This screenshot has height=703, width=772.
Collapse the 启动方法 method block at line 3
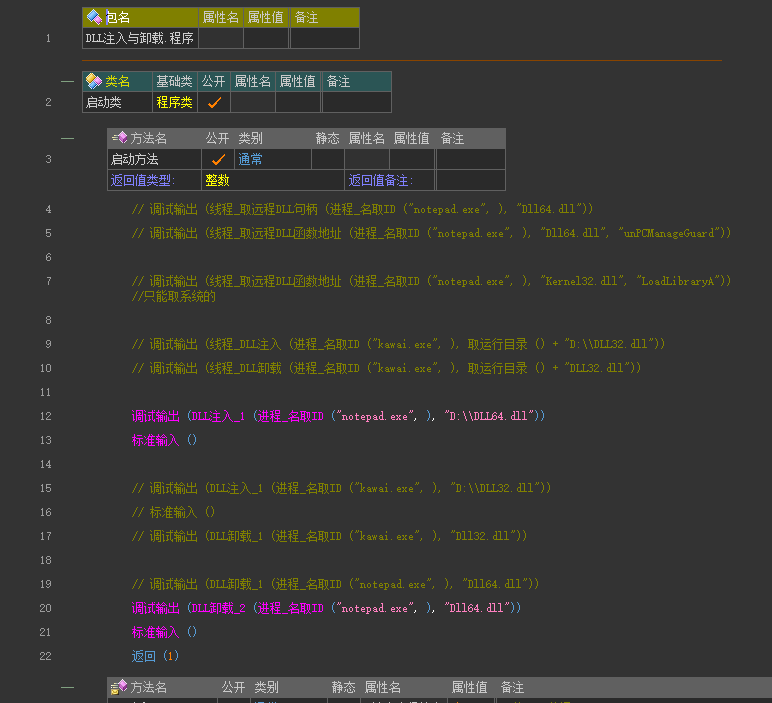[67, 138]
